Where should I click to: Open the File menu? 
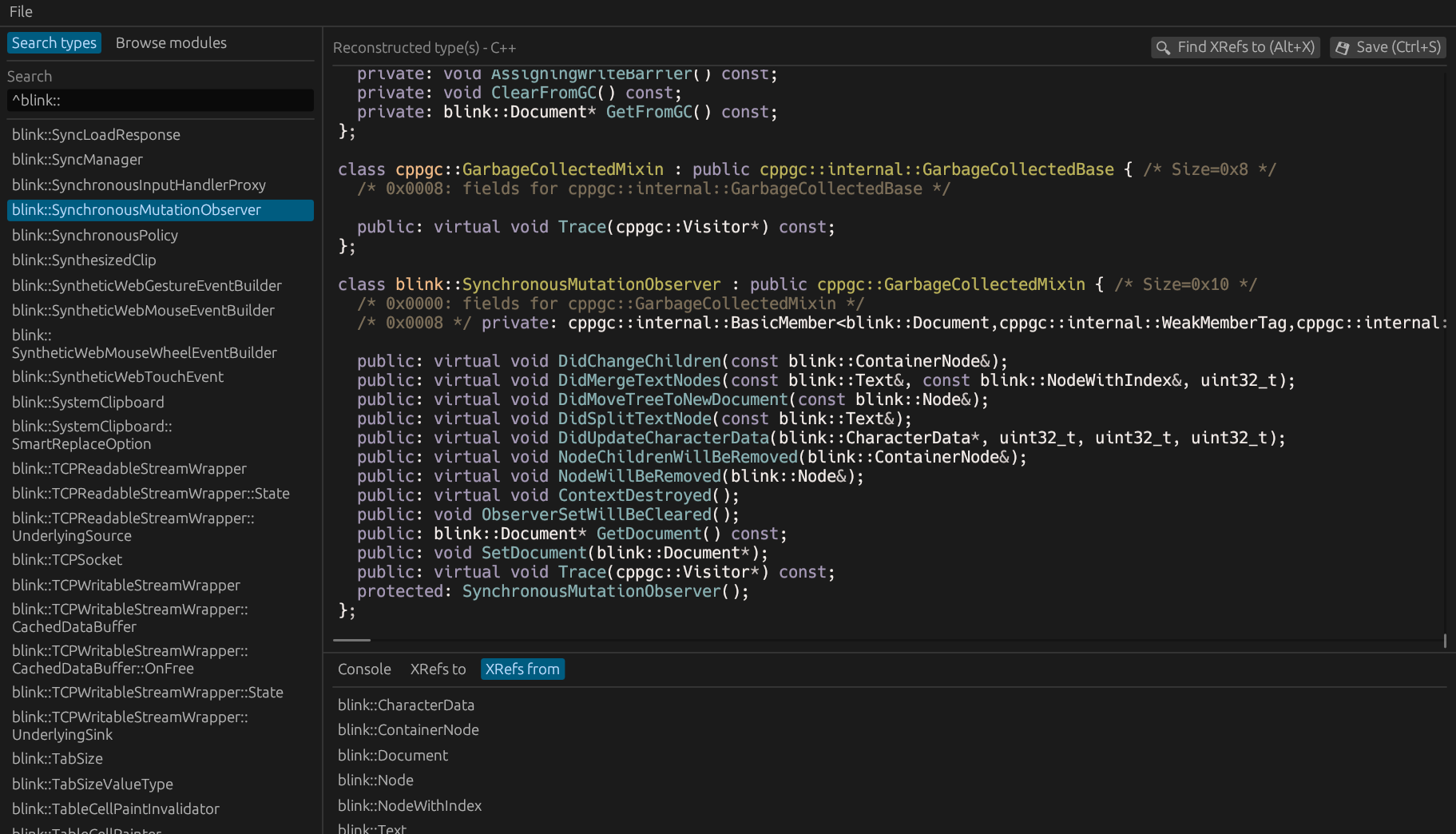point(20,11)
